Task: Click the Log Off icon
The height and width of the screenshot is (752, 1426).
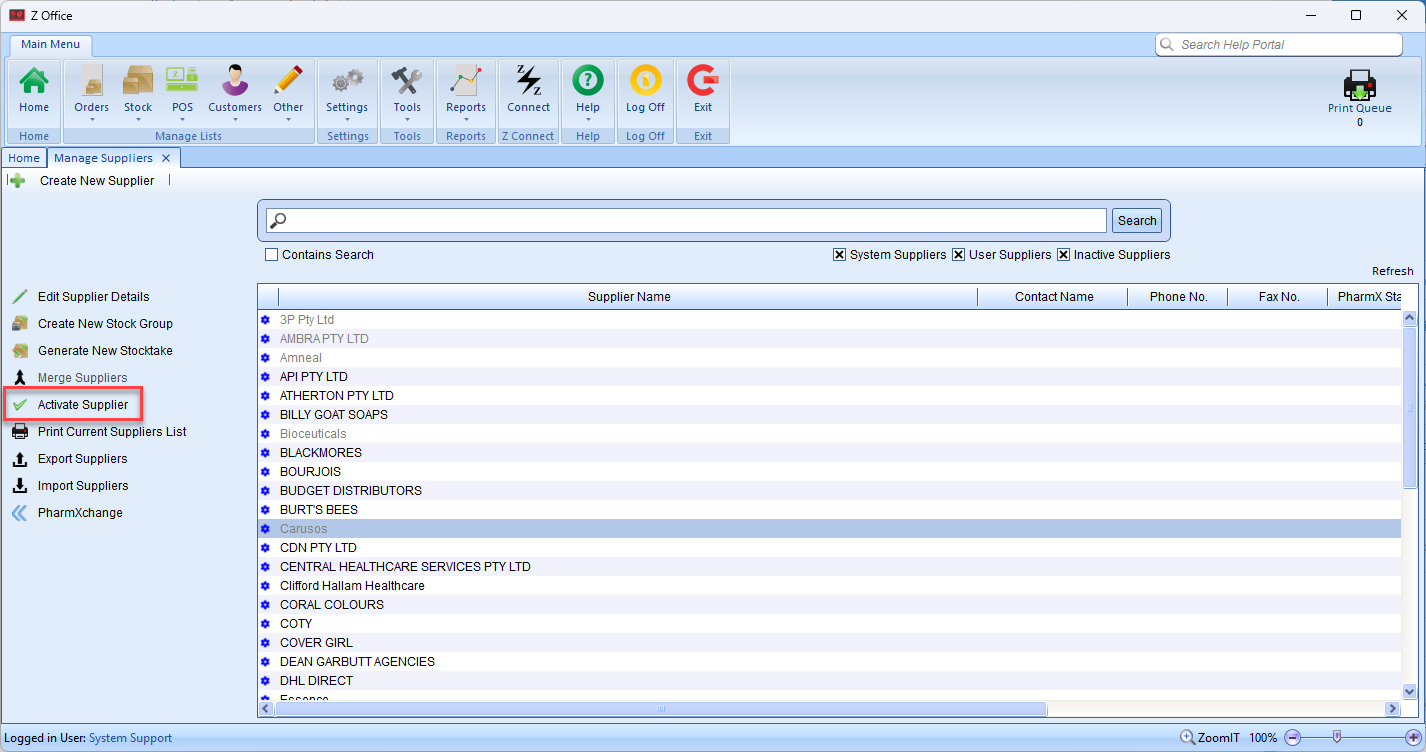Action: (645, 81)
